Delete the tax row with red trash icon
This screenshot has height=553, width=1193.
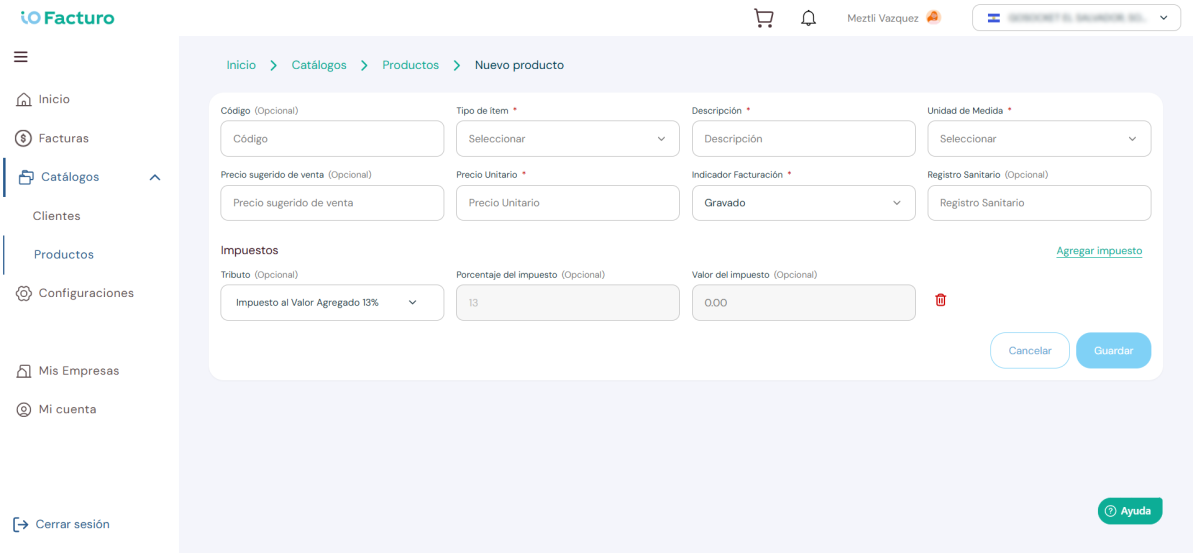[940, 300]
